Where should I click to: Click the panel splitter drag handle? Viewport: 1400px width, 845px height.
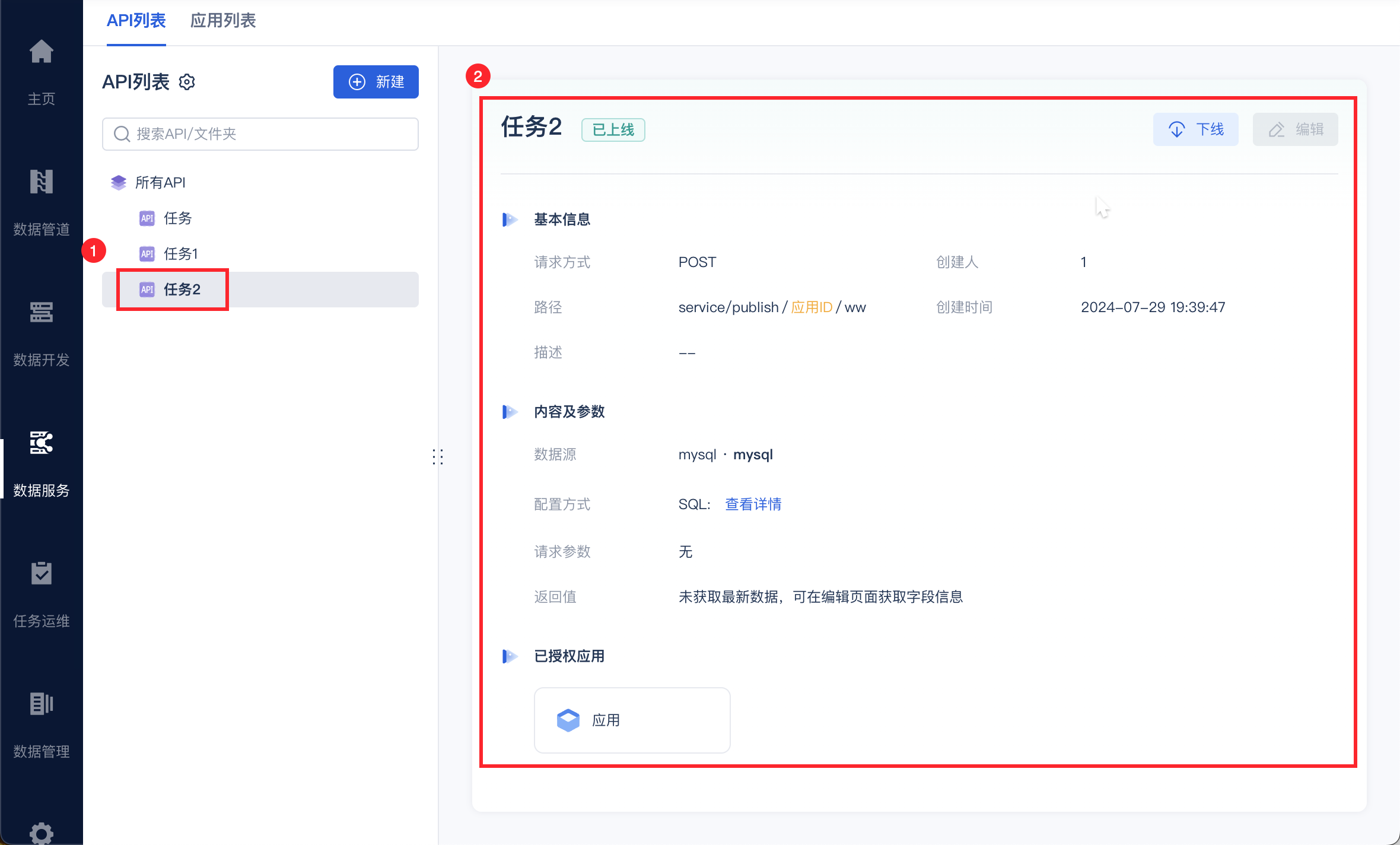[438, 457]
